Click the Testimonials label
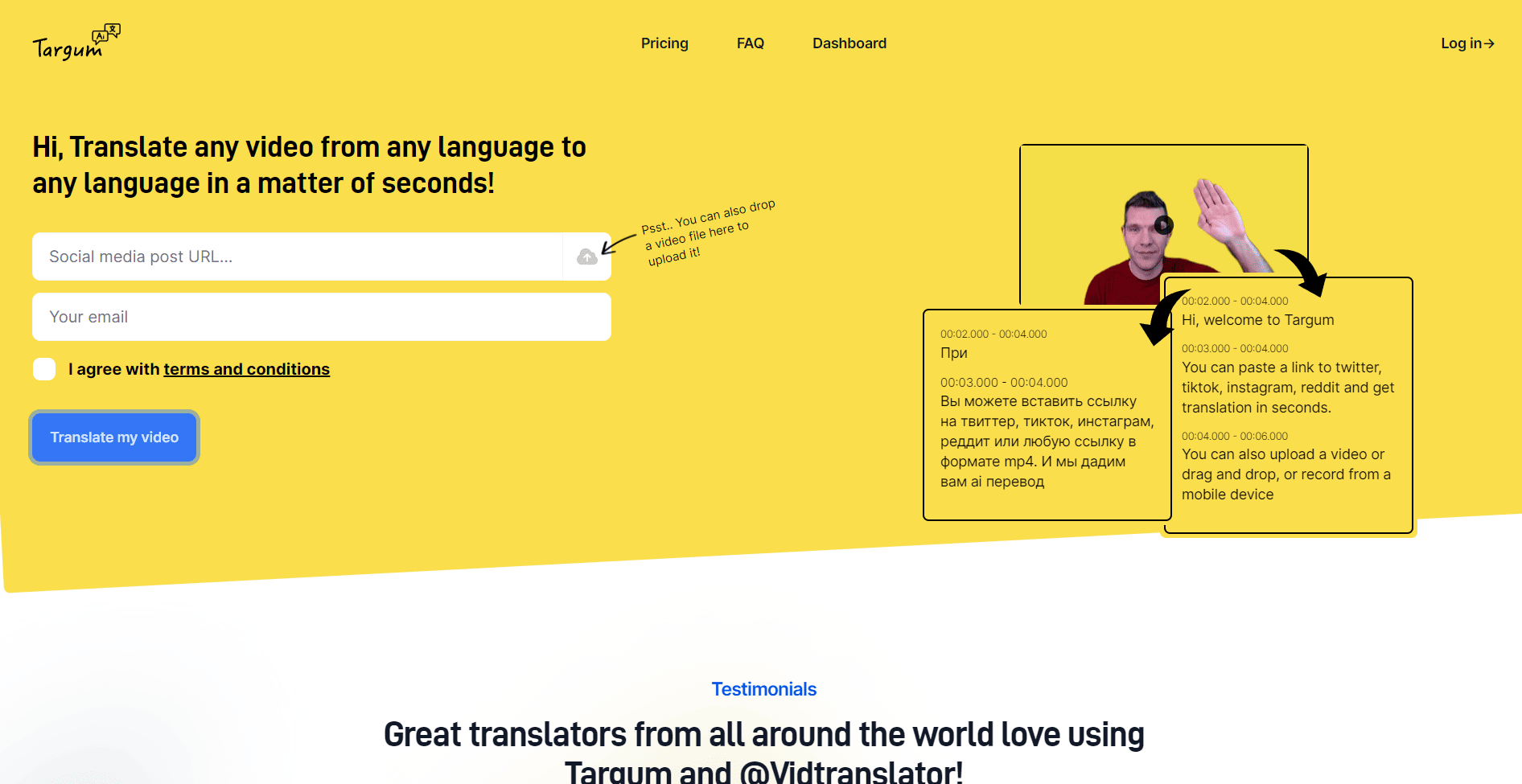 click(763, 688)
